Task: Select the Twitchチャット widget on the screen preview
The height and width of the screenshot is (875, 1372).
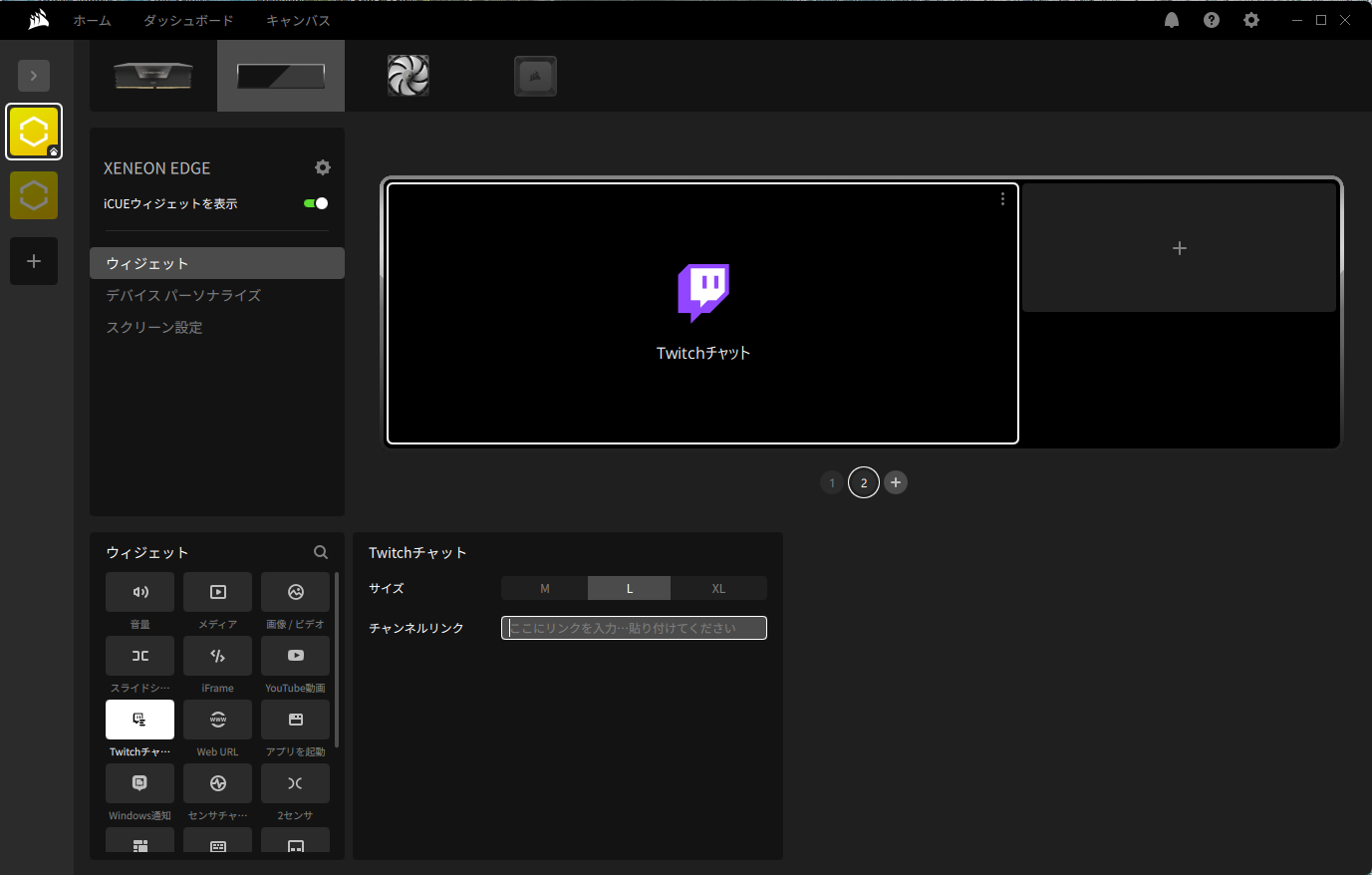Action: (702, 313)
